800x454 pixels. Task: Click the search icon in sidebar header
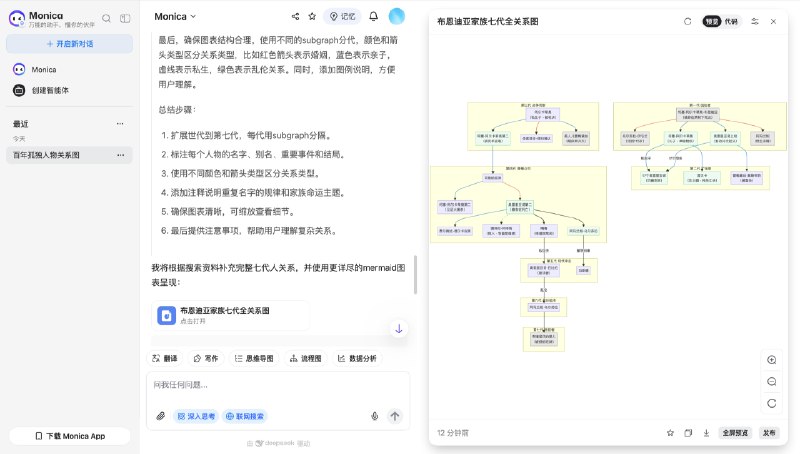pos(106,18)
